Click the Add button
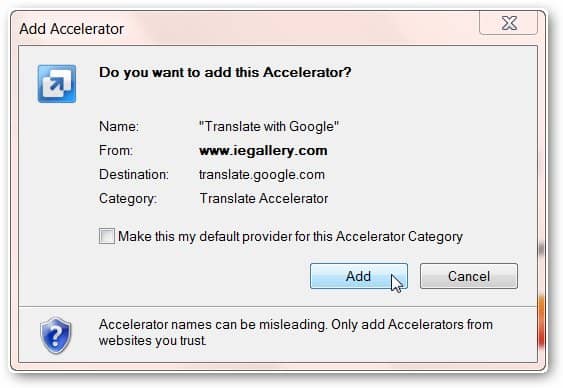 point(359,276)
